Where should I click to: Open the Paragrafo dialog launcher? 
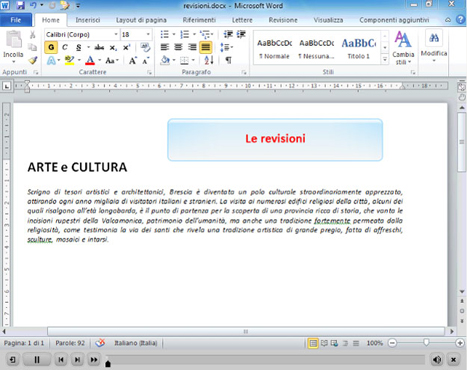click(244, 72)
